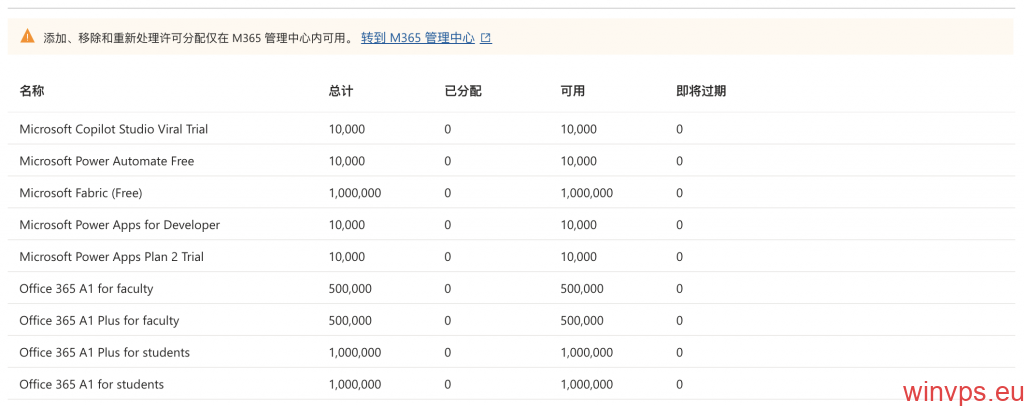
Task: Open Office 365 A1 for faculty
Action: (x=86, y=289)
